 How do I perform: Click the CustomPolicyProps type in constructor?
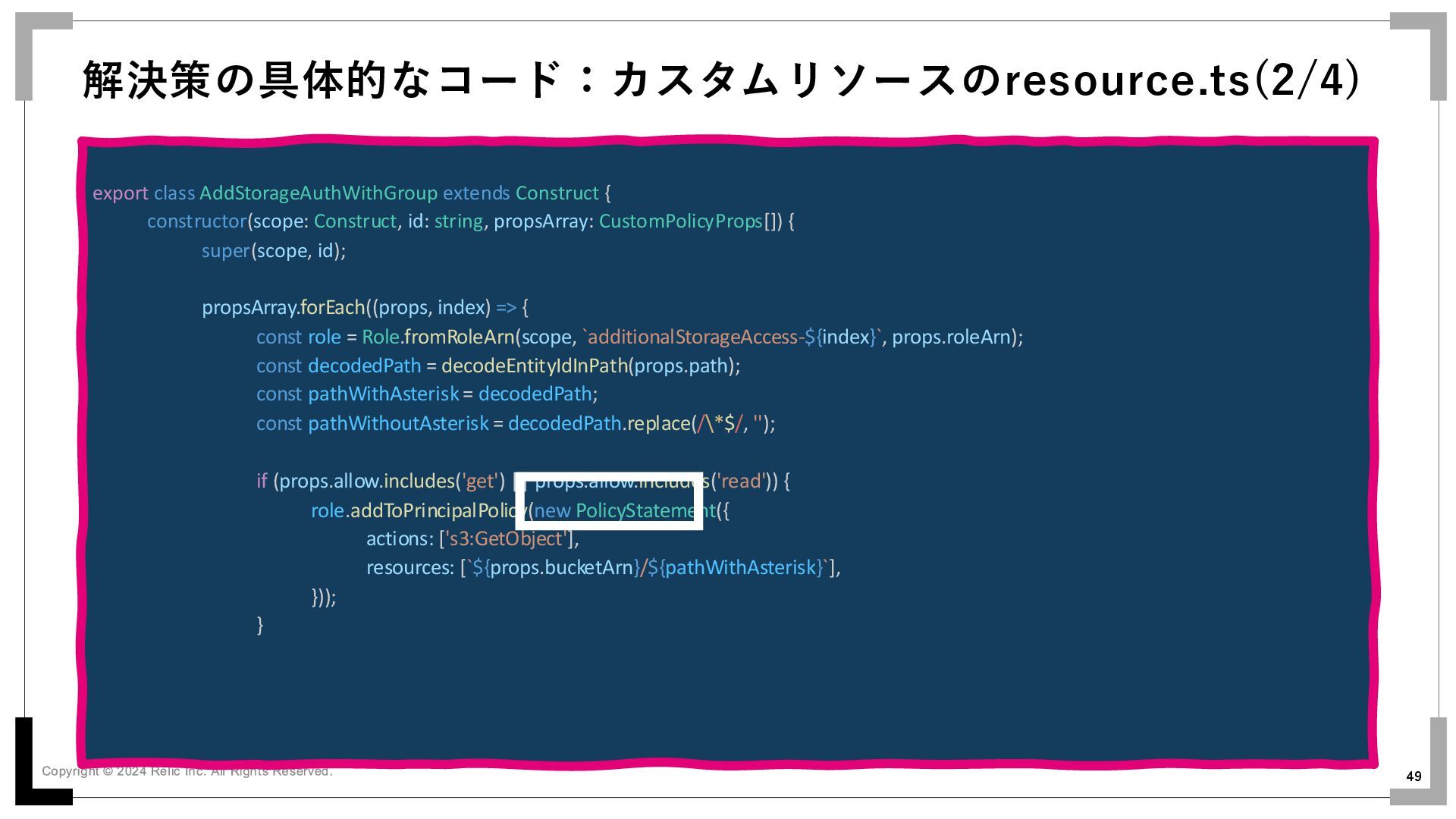(680, 221)
